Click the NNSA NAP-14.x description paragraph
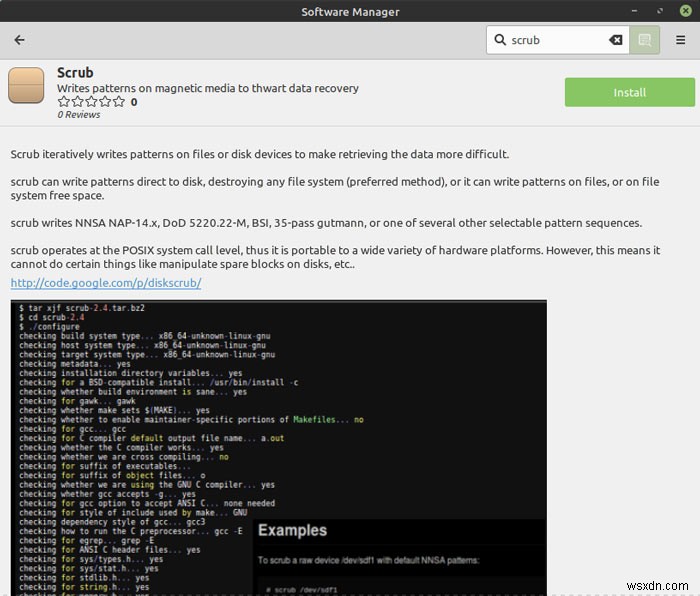 [x=326, y=223]
